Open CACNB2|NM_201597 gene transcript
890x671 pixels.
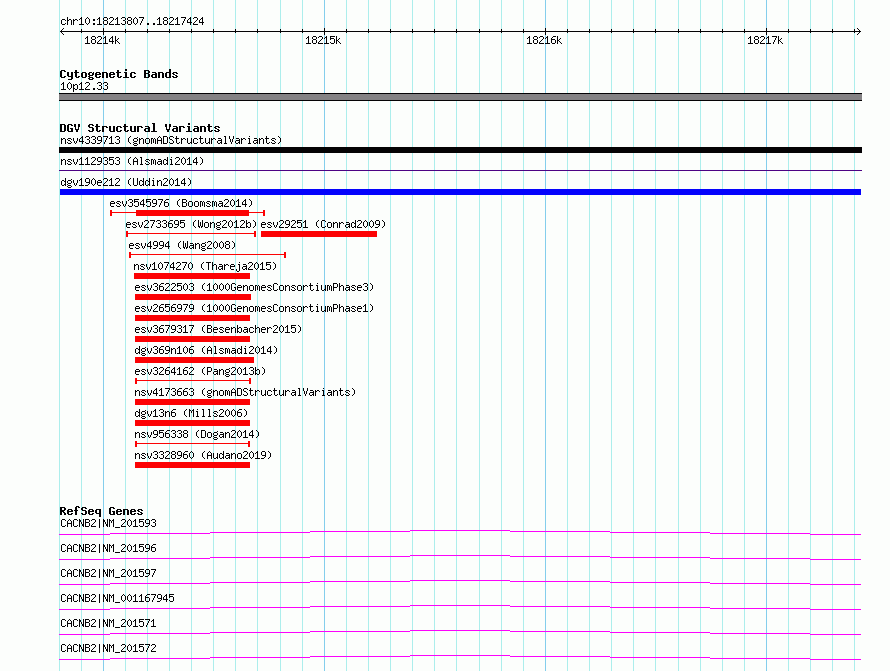pyautogui.click(x=108, y=573)
